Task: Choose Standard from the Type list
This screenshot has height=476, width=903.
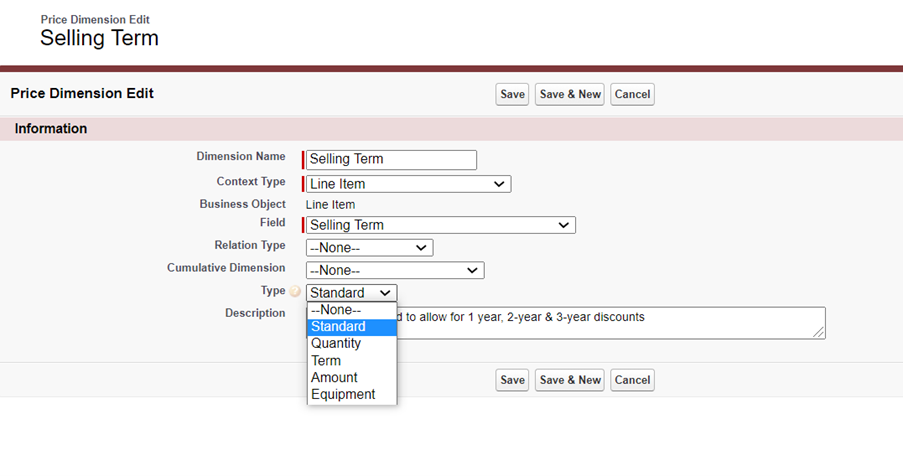Action: coord(351,327)
